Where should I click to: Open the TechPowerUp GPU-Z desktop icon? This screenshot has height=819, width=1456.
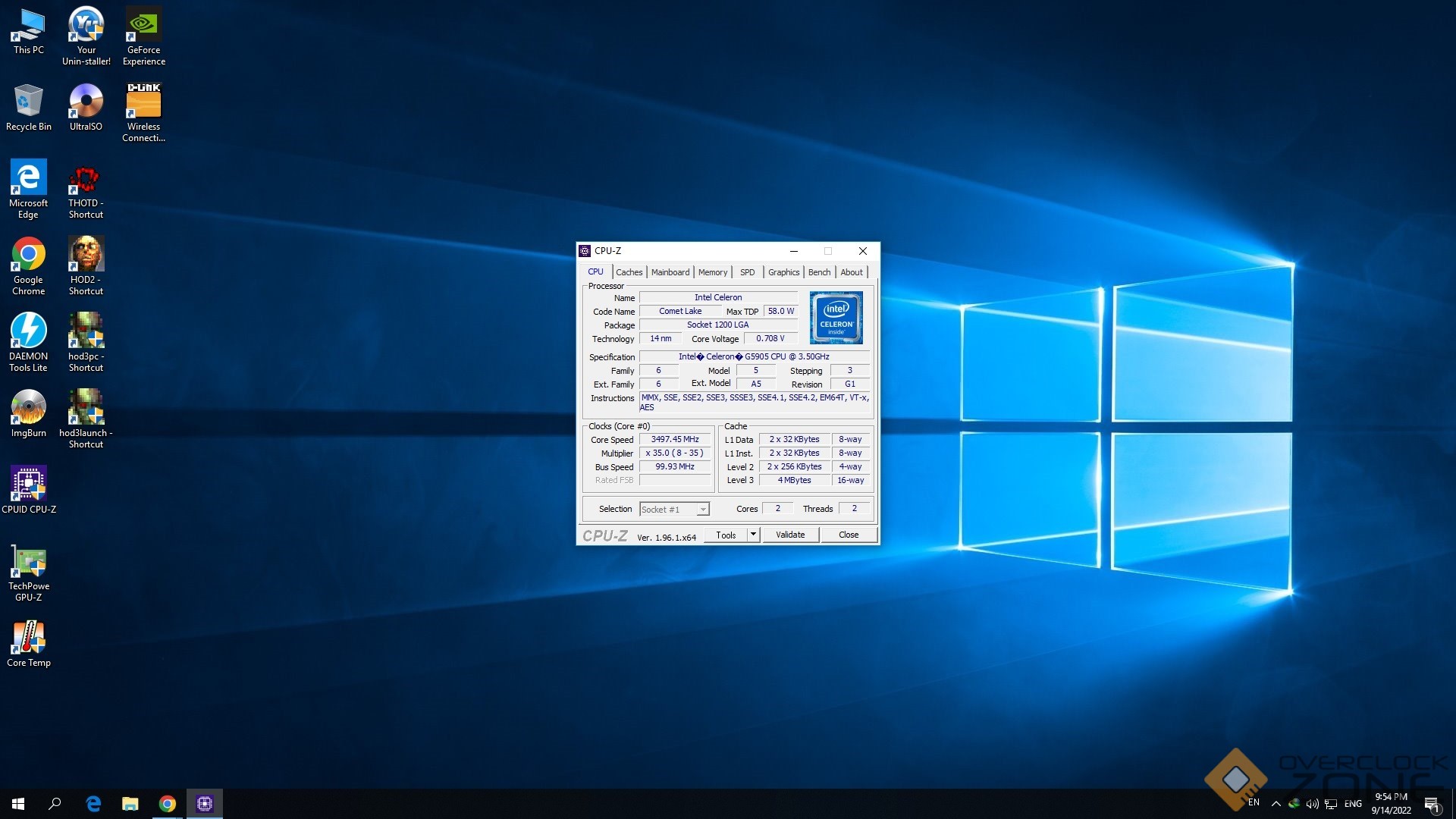(x=29, y=563)
